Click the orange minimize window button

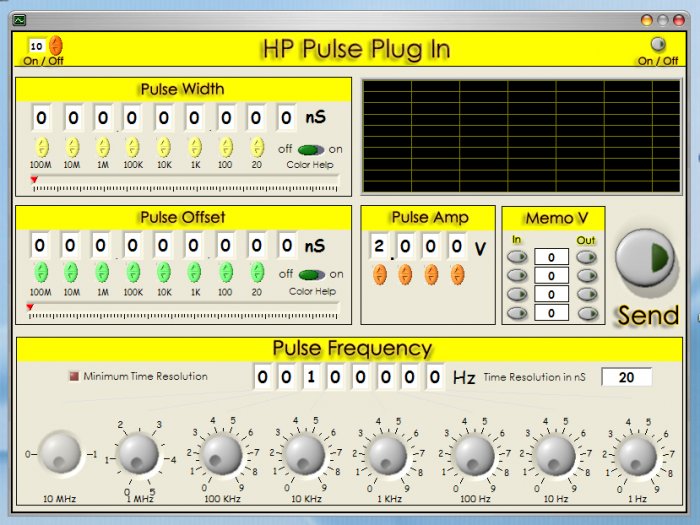[x=647, y=20]
